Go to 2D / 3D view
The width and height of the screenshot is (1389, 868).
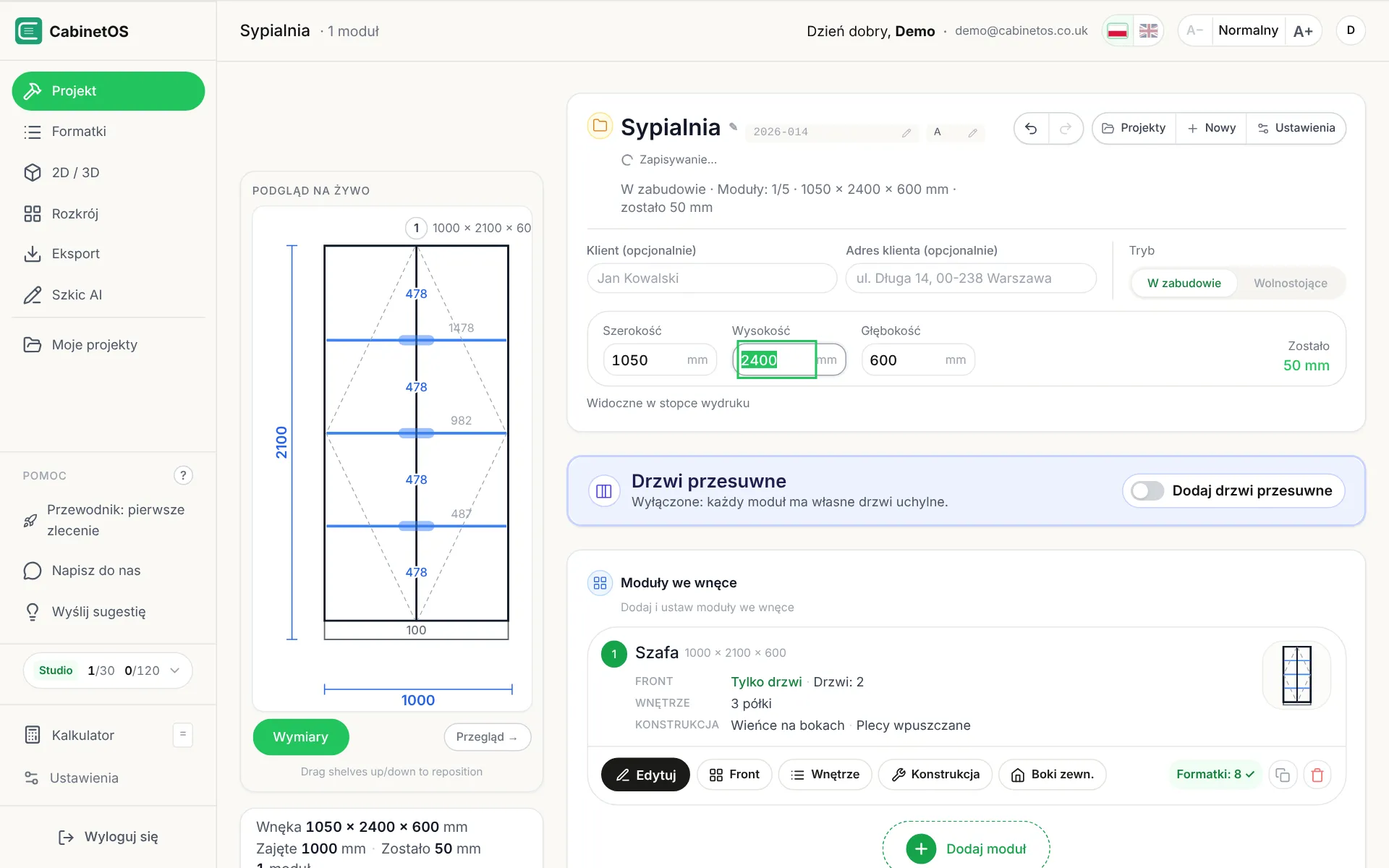(109, 172)
